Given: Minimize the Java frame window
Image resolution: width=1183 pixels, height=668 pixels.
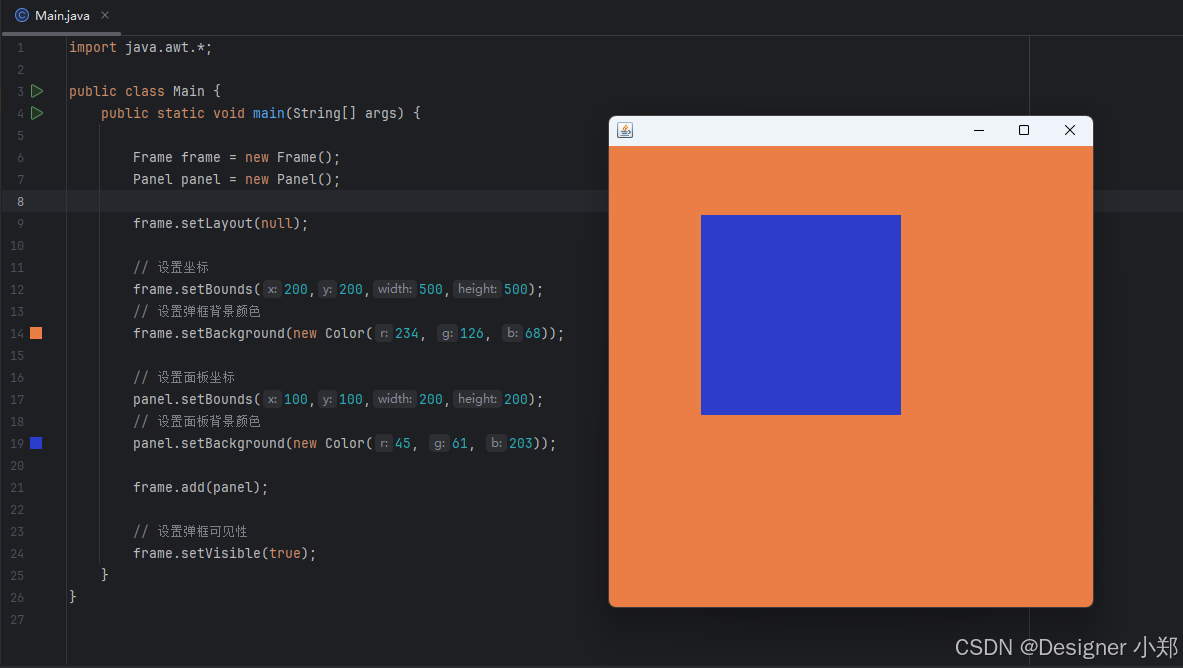Looking at the screenshot, I should point(979,130).
